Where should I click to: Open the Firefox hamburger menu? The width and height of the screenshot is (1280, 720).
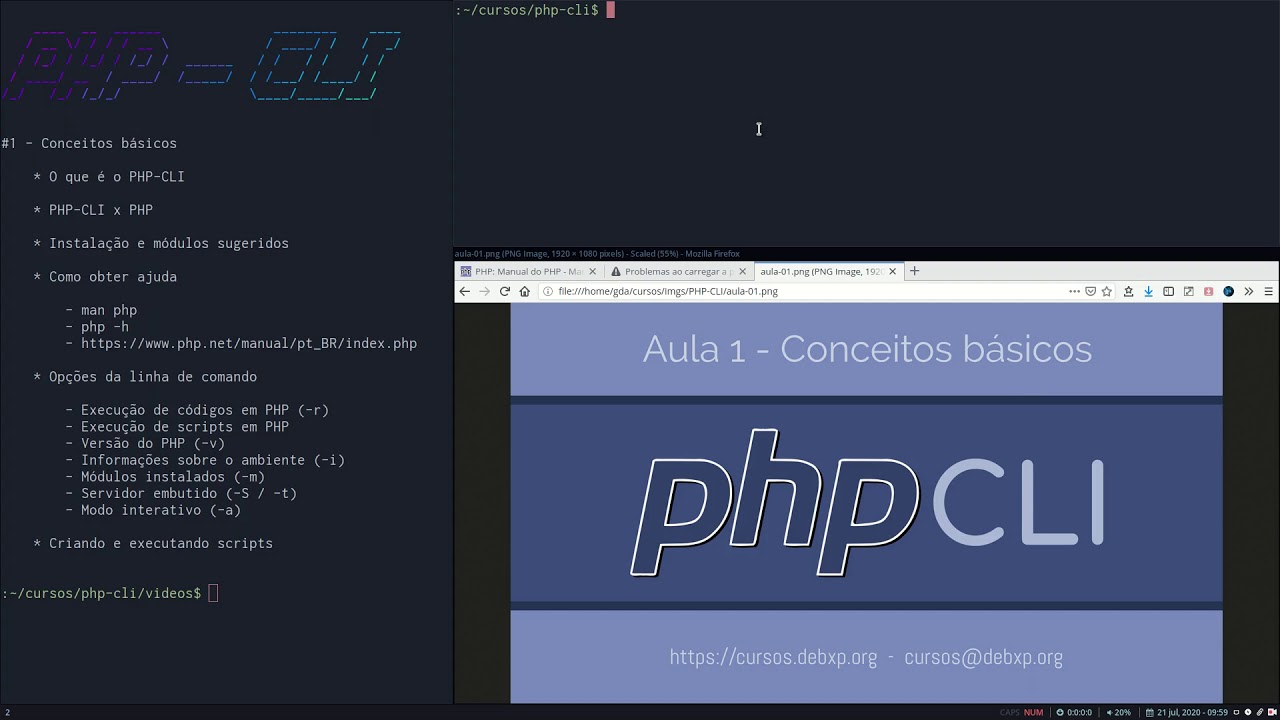(1269, 291)
